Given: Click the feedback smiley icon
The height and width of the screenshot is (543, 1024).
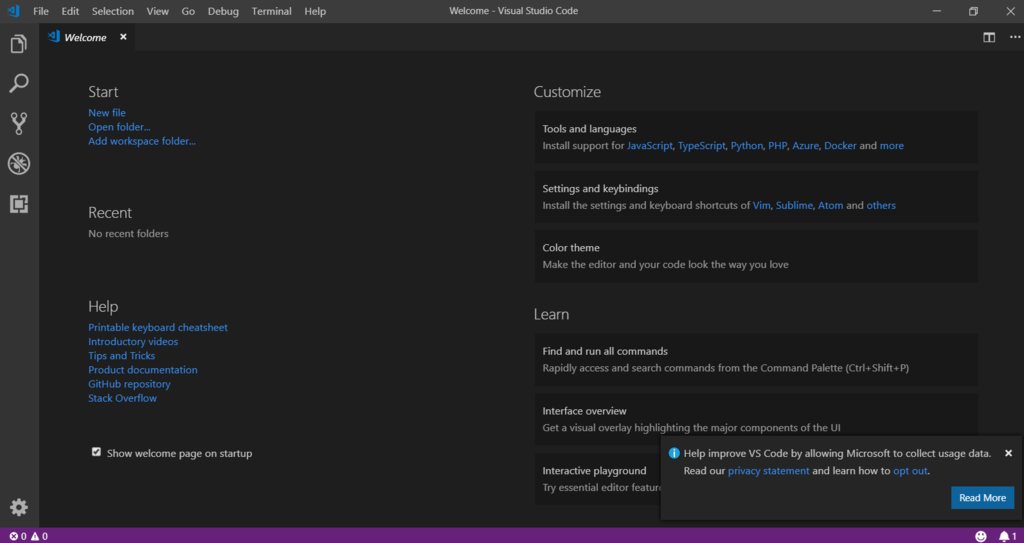Looking at the screenshot, I should (980, 536).
